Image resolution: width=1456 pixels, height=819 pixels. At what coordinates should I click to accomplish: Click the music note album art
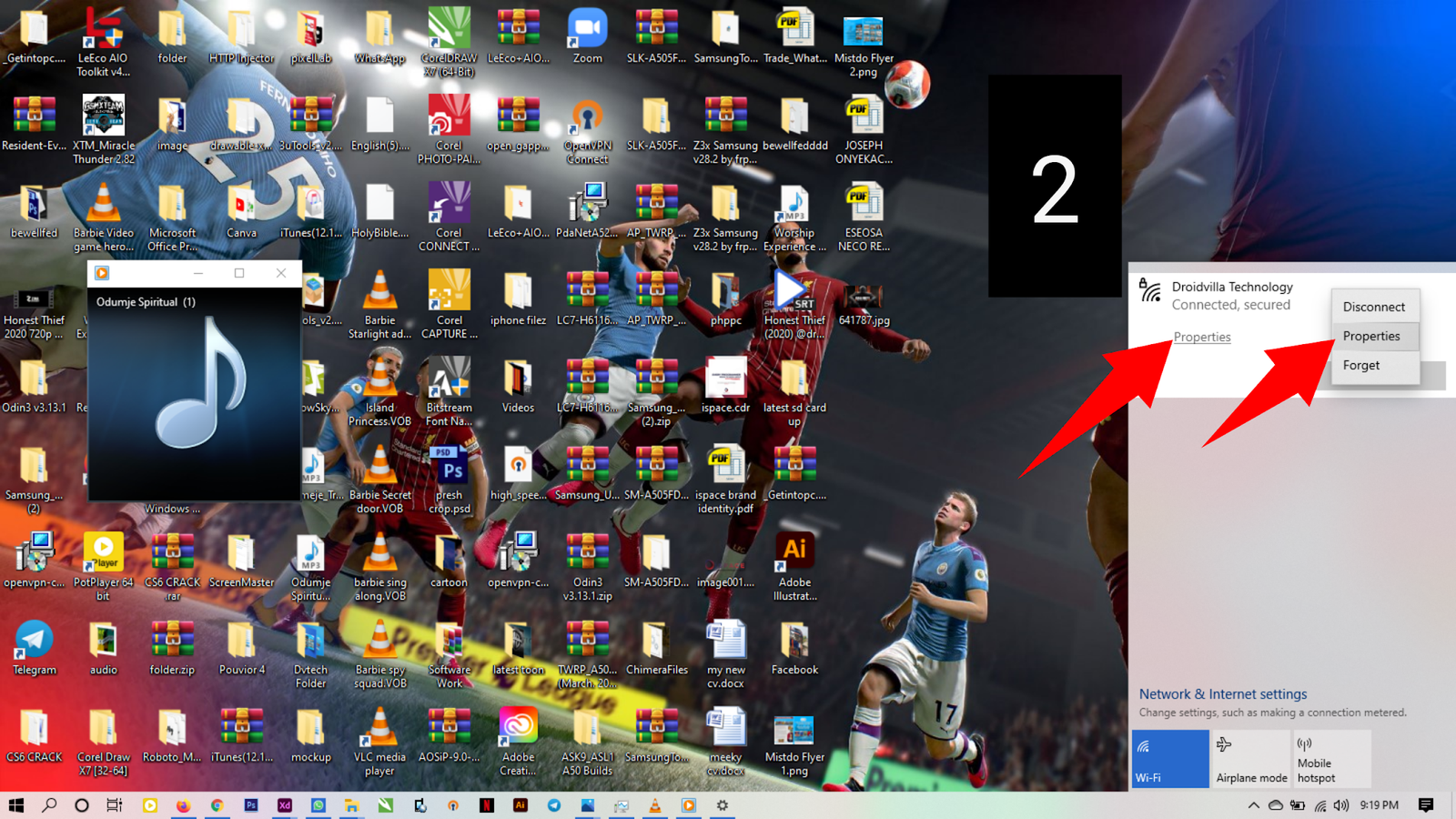click(x=202, y=383)
